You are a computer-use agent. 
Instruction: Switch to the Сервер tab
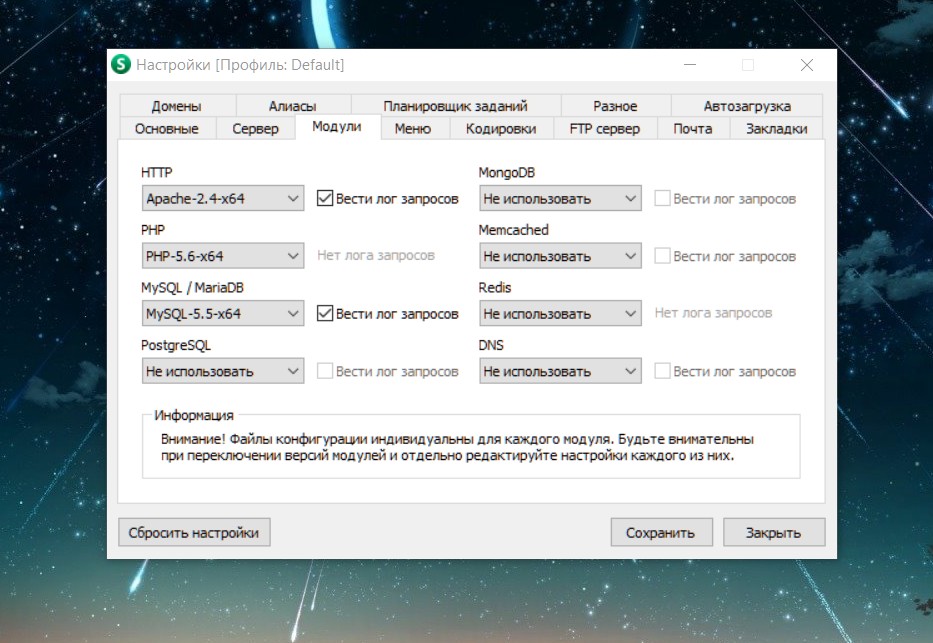click(255, 129)
